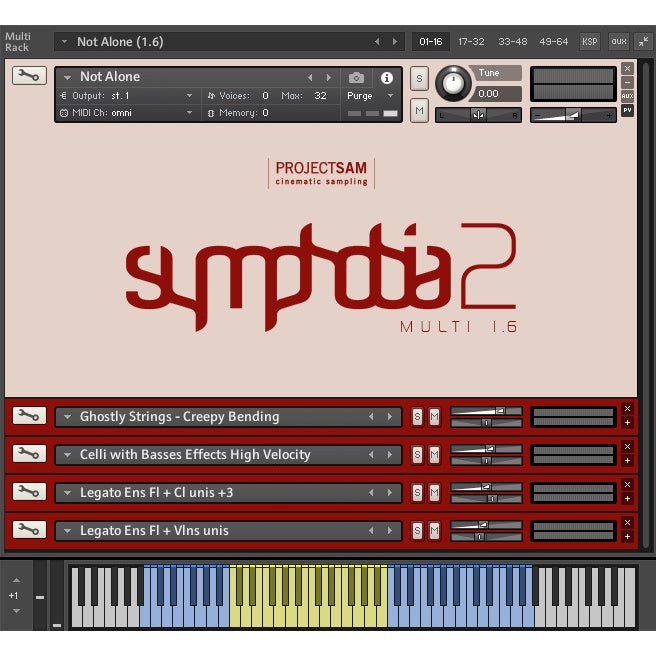The image size is (656, 656).
Task: Shift keyboard octave up with the arrow
Action: click(16, 580)
